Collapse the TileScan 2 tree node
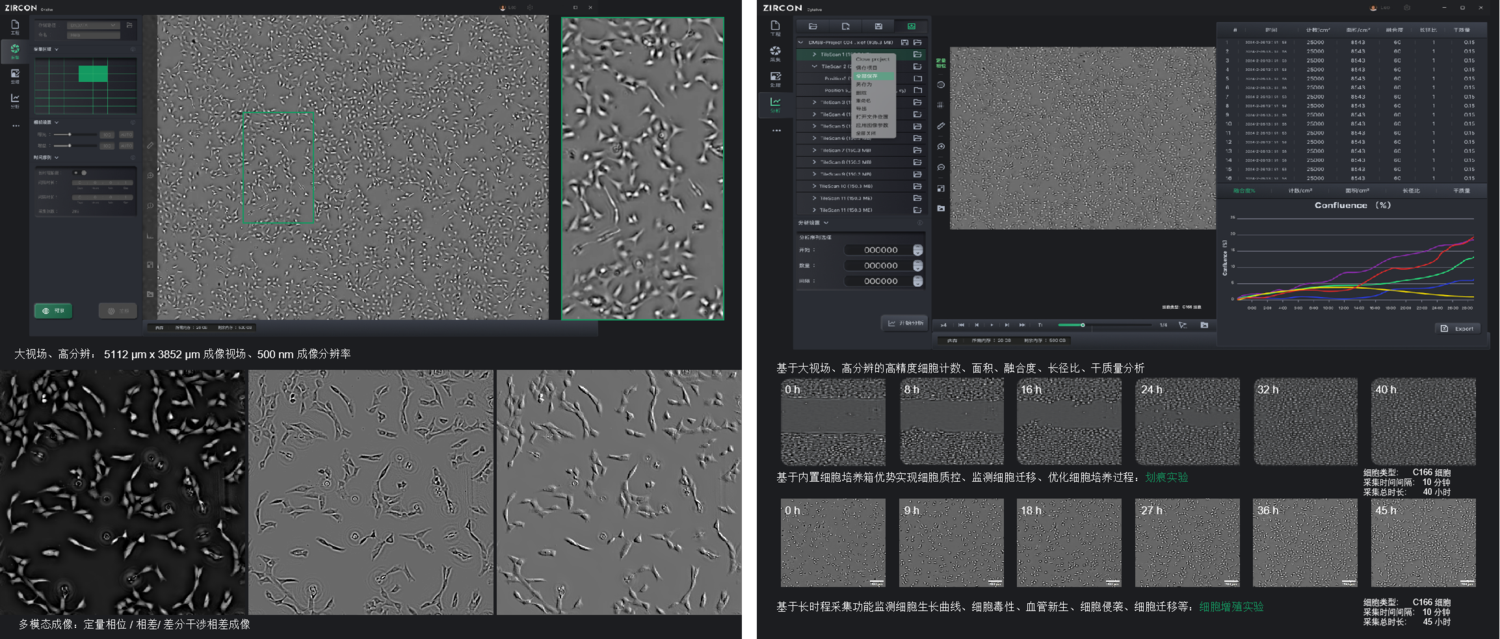Image resolution: width=1500 pixels, height=639 pixels. 814,66
